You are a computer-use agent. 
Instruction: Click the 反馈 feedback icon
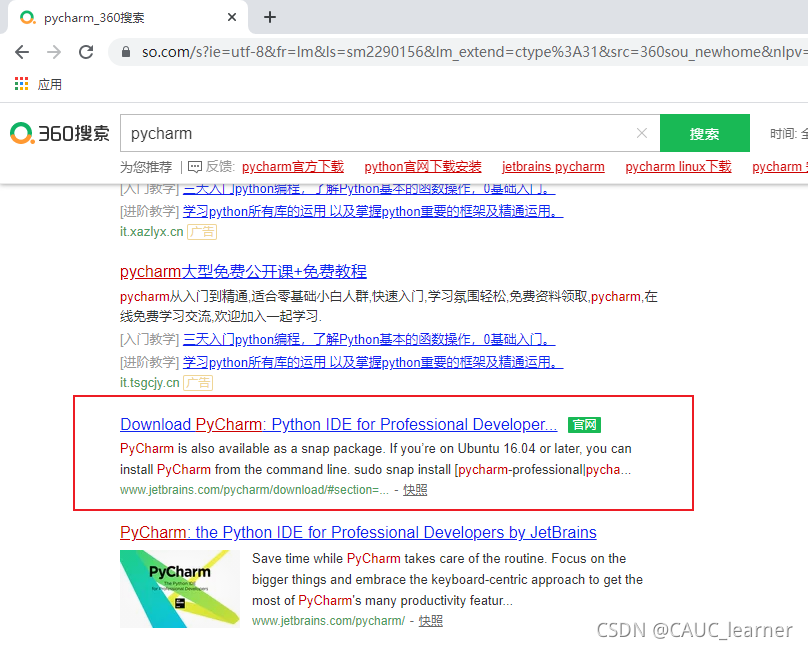click(x=195, y=166)
